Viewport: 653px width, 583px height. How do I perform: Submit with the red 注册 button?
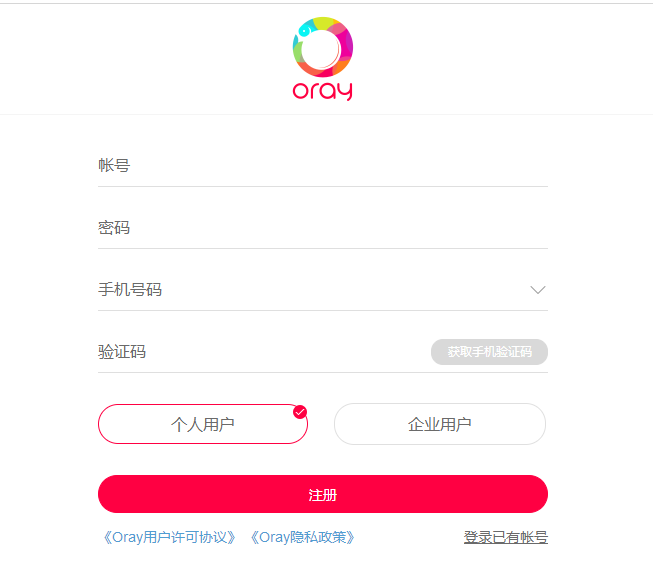pyautogui.click(x=322, y=494)
